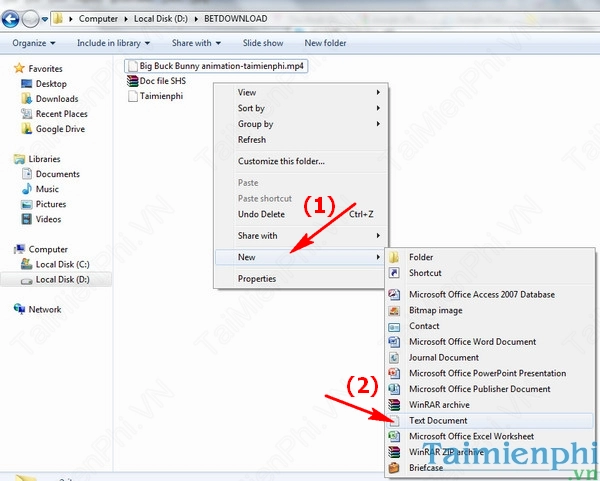Select Local Disk (D:) in navigation pane
Image resolution: width=600 pixels, height=481 pixels.
coord(56,279)
